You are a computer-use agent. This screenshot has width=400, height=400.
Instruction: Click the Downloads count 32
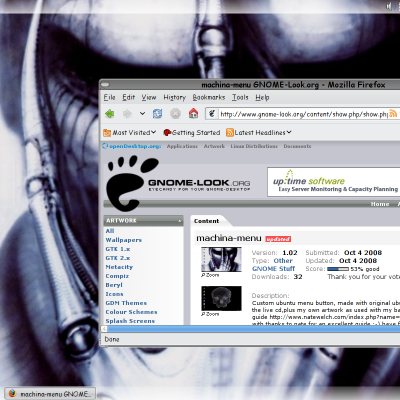tap(298, 277)
